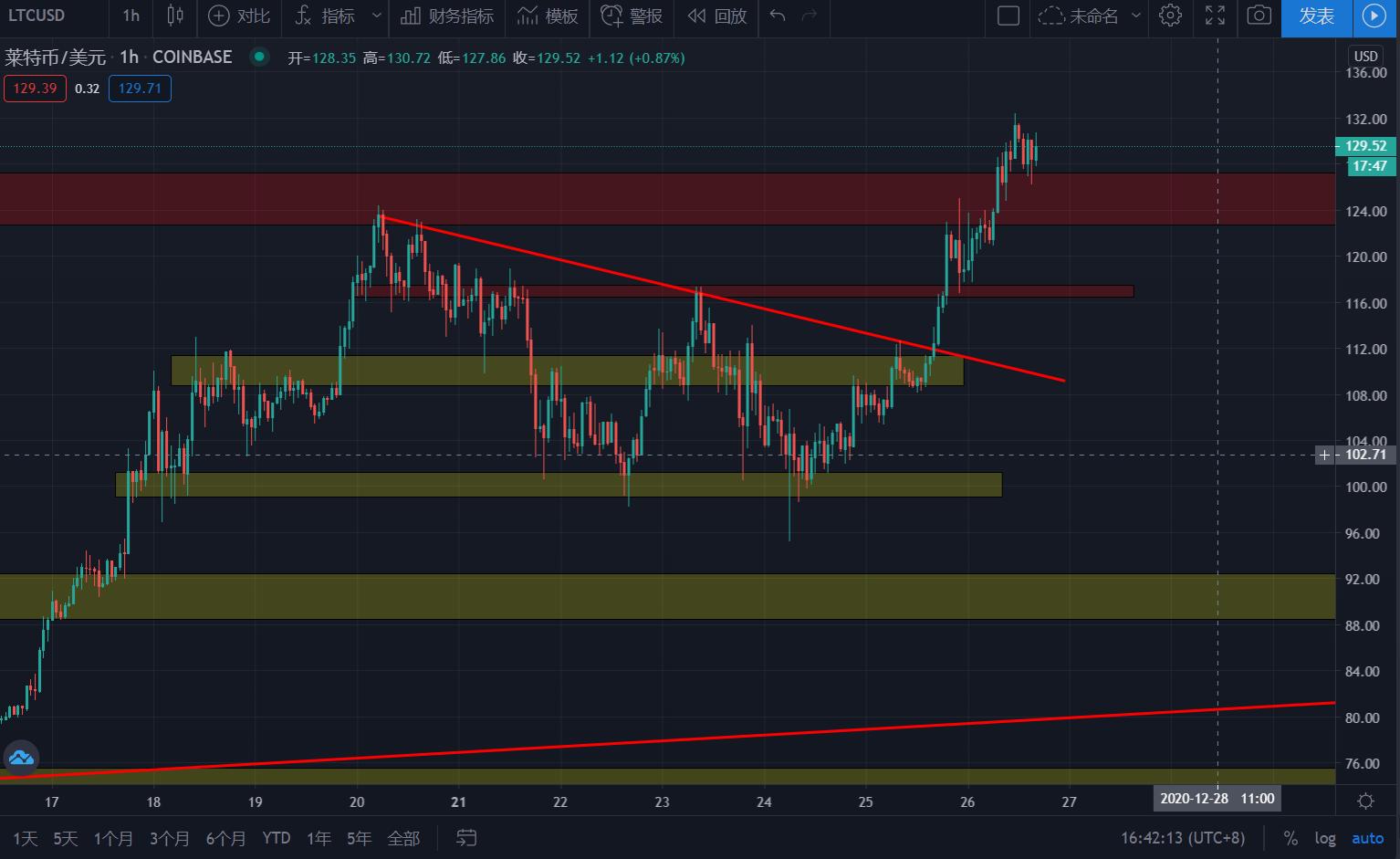Toggle auto scale (auto)
1400x859 pixels.
(x=1368, y=838)
